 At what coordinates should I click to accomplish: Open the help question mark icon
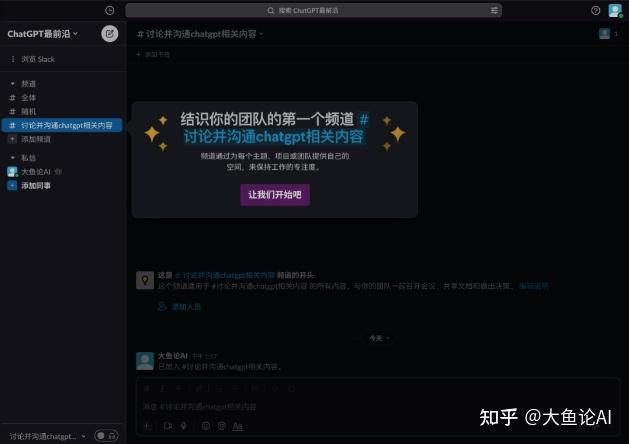595,10
